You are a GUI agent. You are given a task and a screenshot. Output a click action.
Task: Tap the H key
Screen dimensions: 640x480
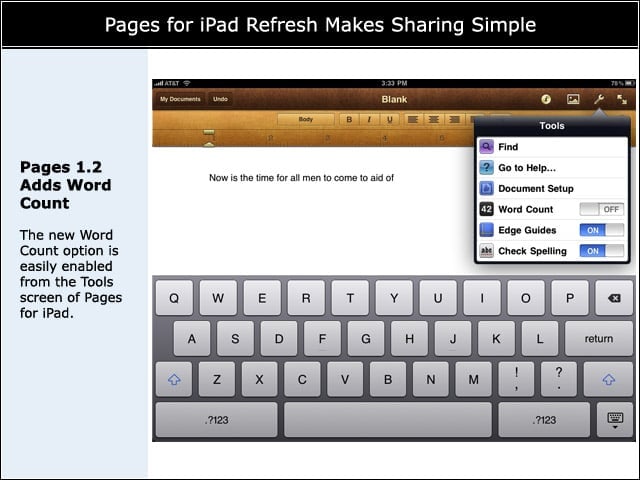[409, 338]
